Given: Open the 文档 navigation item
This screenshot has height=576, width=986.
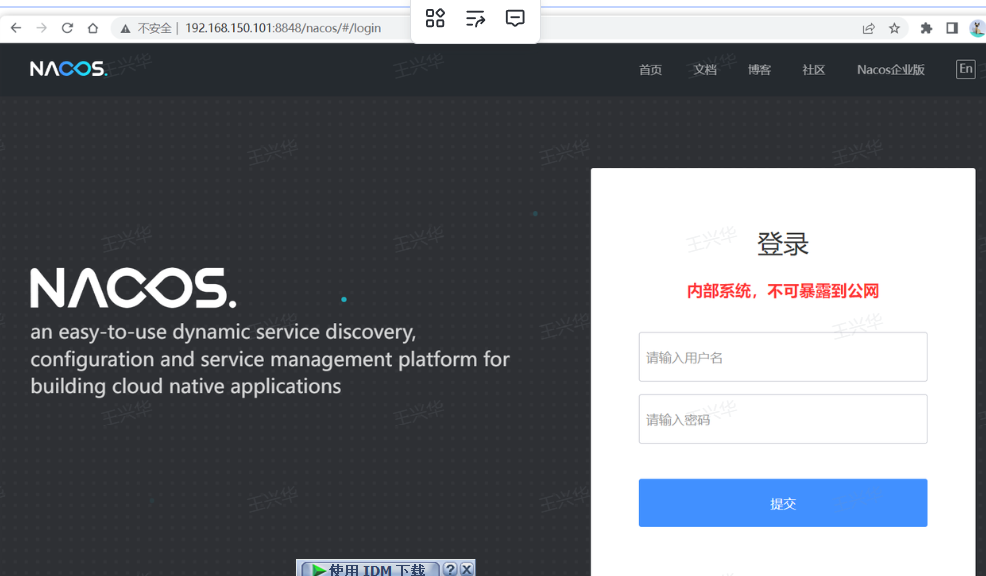Looking at the screenshot, I should (705, 70).
